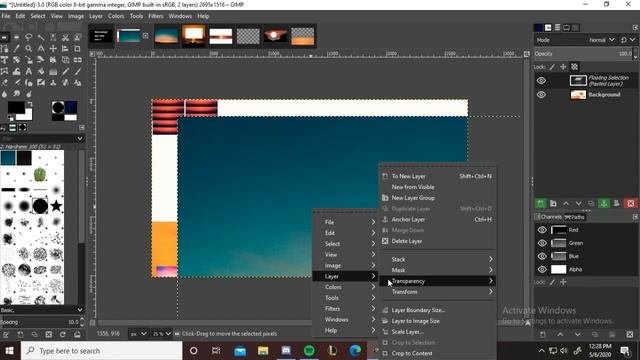Select the Free Select lasso tool
The image size is (640, 360).
29,38
